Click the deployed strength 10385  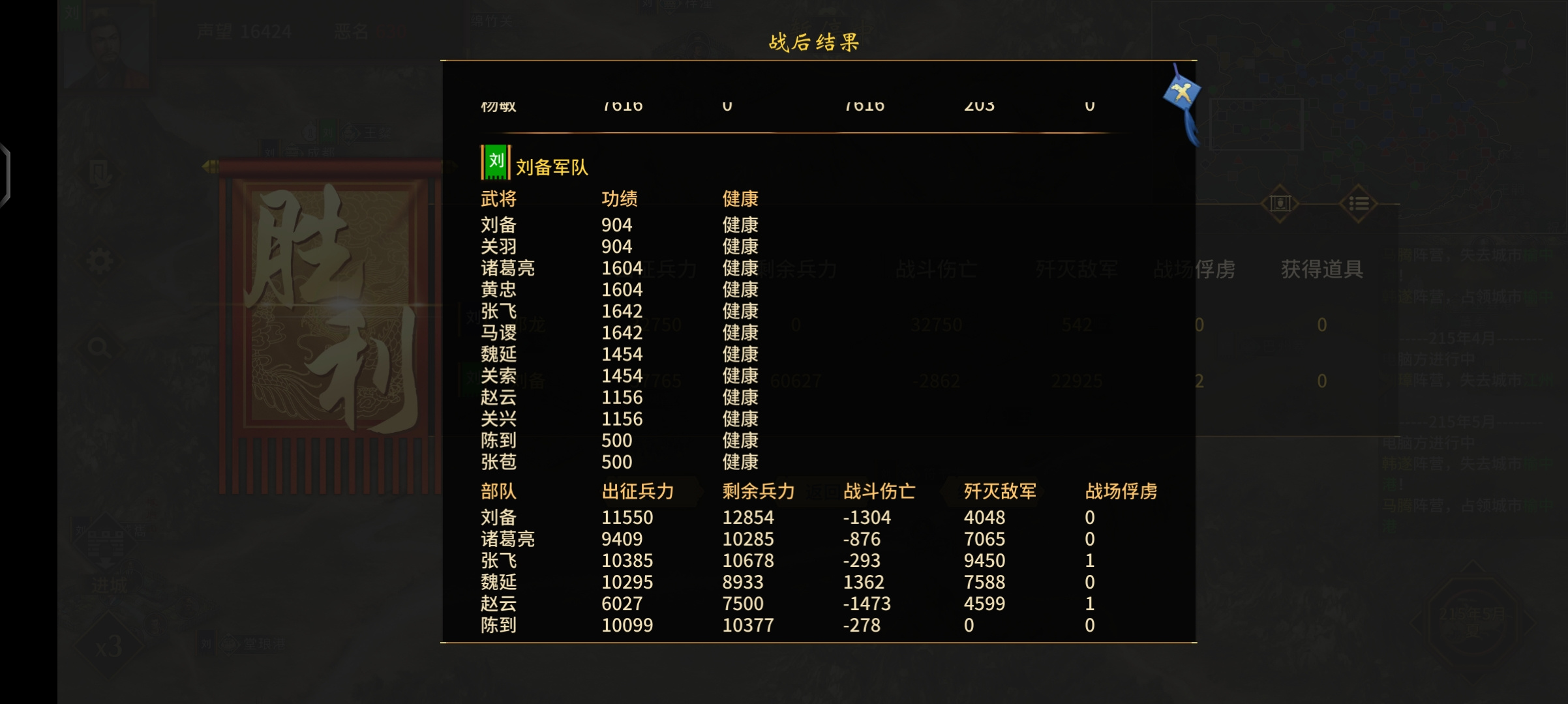(x=627, y=561)
